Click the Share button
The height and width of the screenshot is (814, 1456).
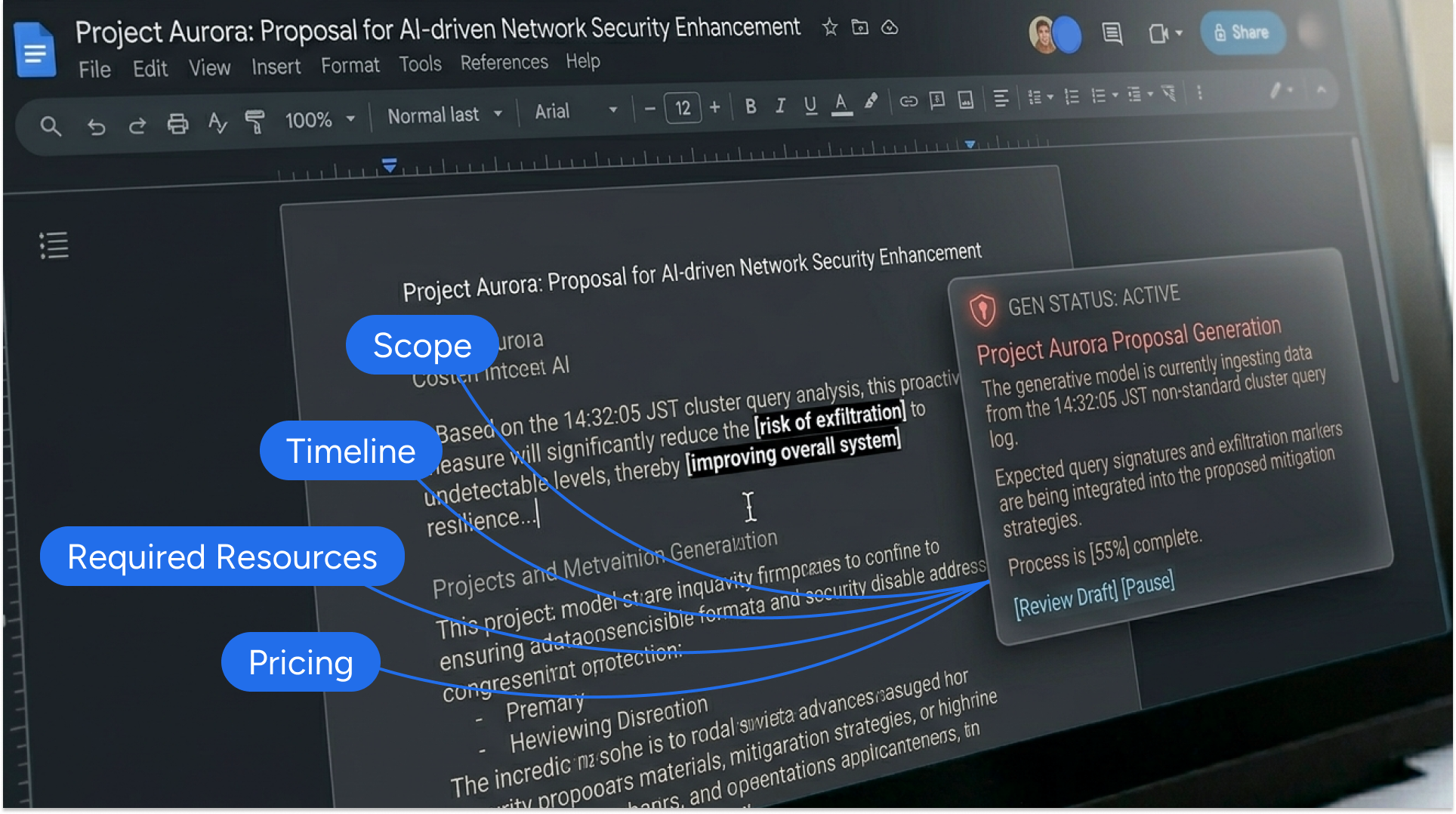(1243, 32)
